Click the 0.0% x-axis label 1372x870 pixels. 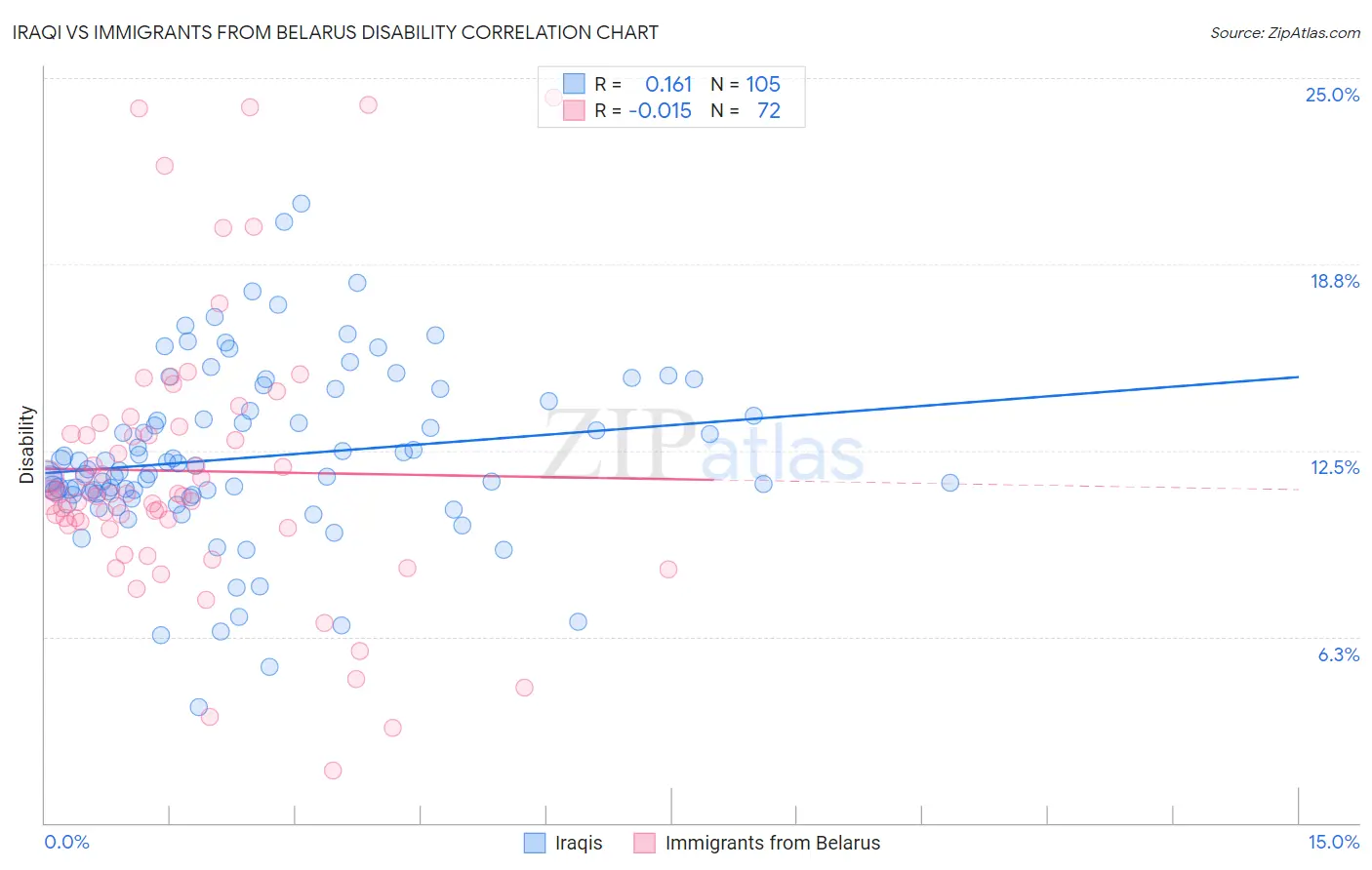pyautogui.click(x=66, y=842)
